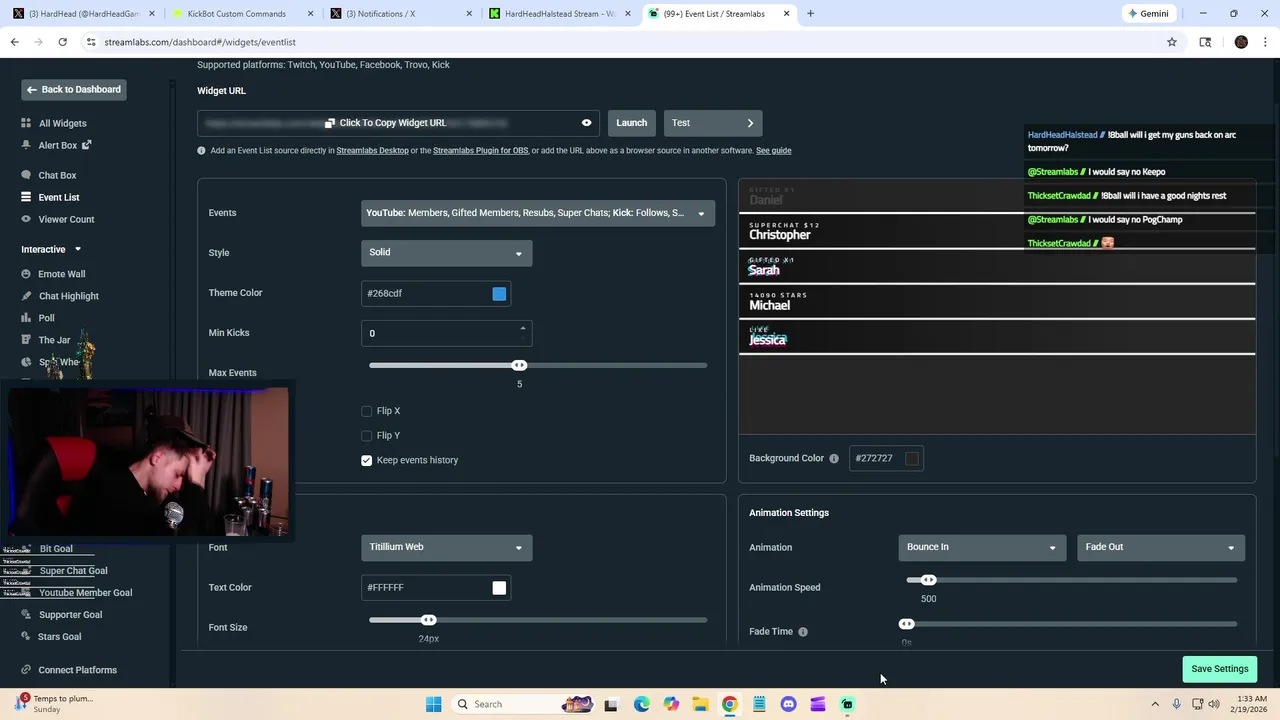Click the Viewer Count eye icon
This screenshot has height=720, width=1280.
(26, 219)
